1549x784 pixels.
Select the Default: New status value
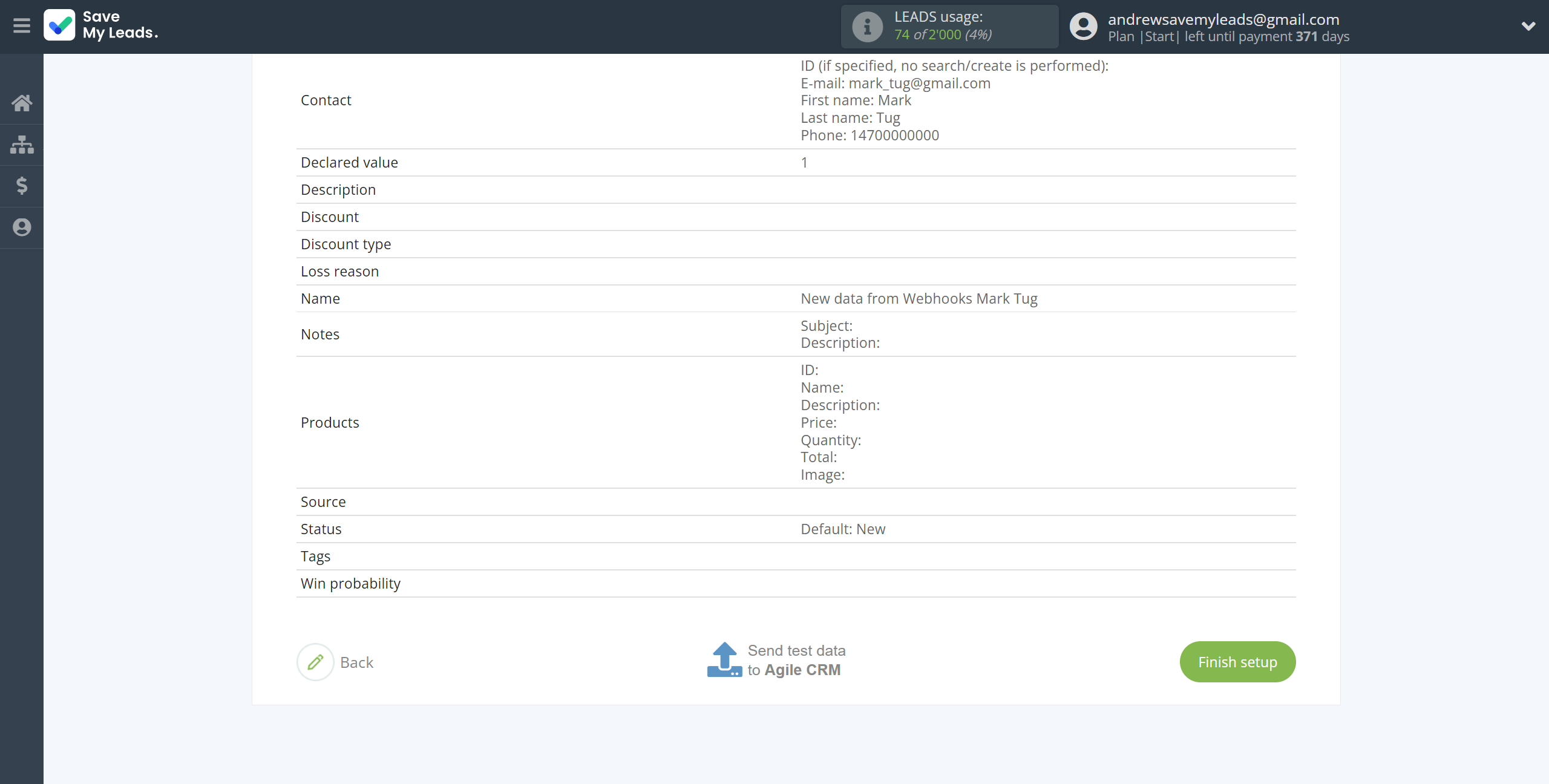(x=843, y=529)
